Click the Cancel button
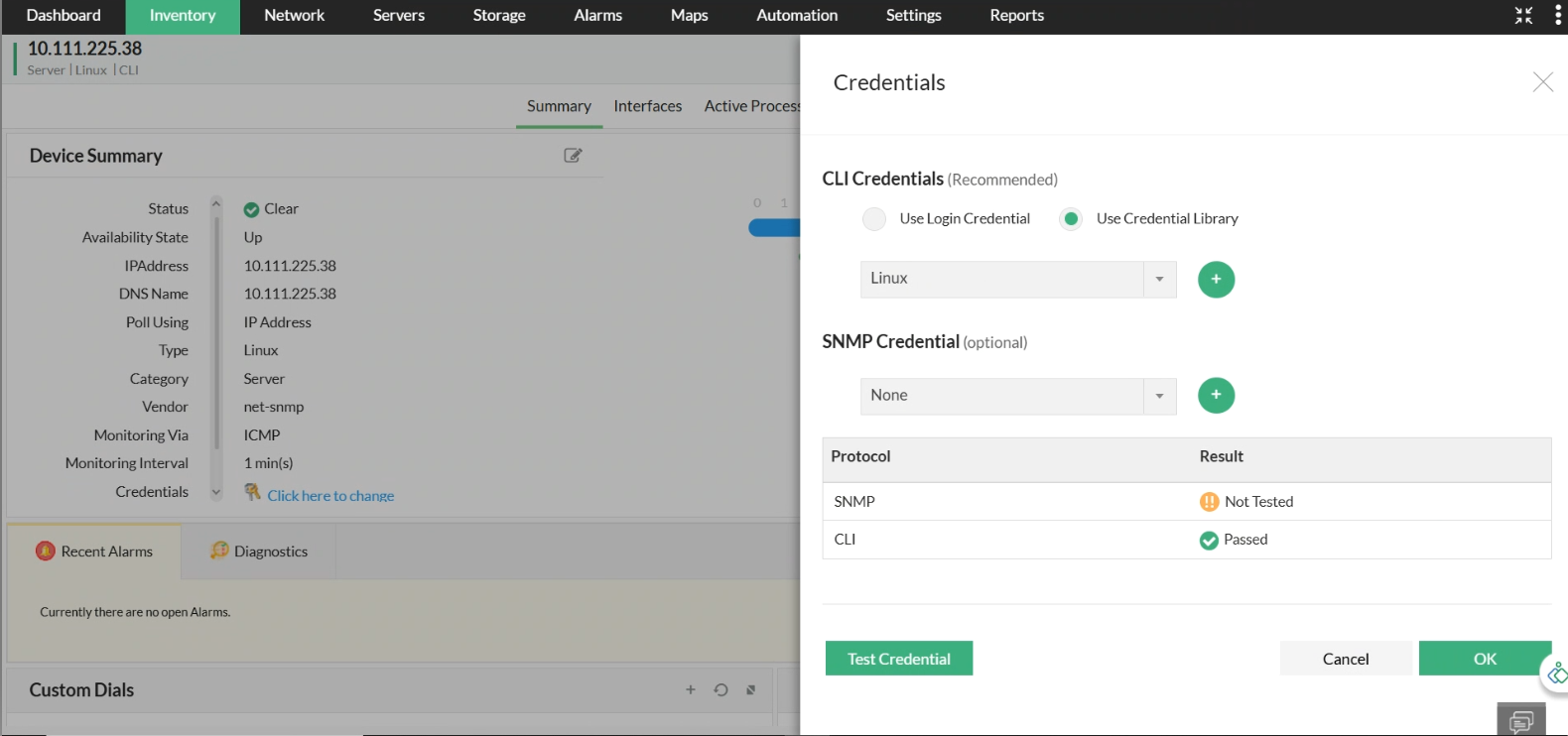This screenshot has height=736, width=1568. pos(1346,659)
